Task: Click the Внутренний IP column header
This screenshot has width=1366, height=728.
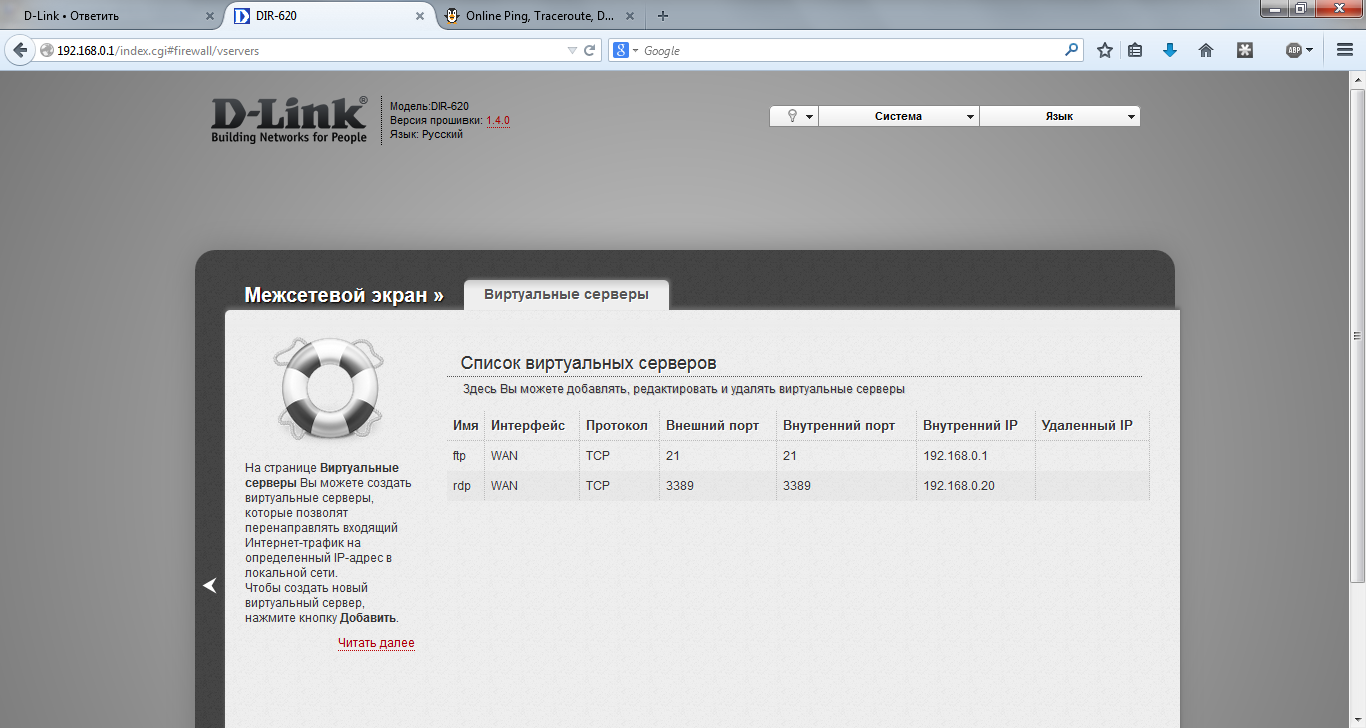Action: 970,425
